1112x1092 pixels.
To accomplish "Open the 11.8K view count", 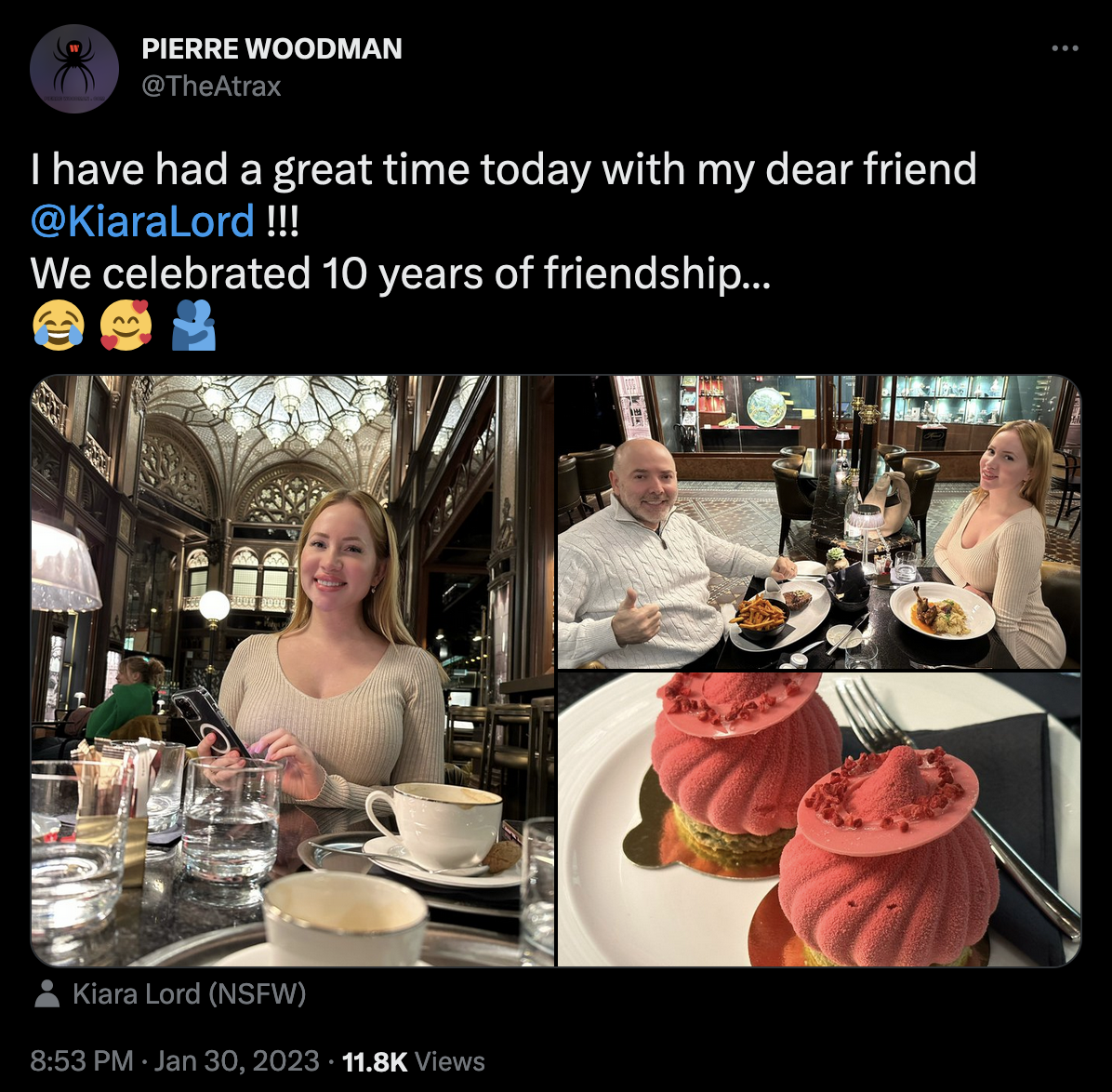I will 375,1061.
